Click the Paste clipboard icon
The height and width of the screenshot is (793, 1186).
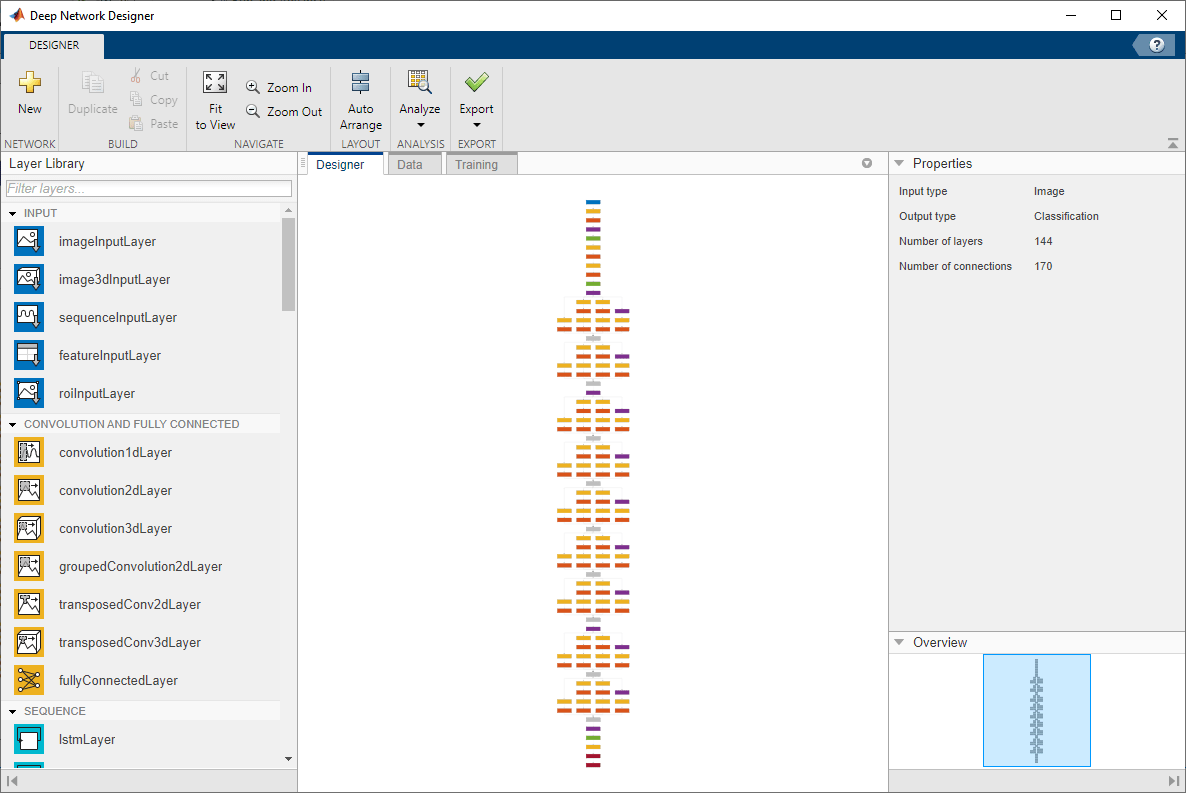[x=136, y=123]
